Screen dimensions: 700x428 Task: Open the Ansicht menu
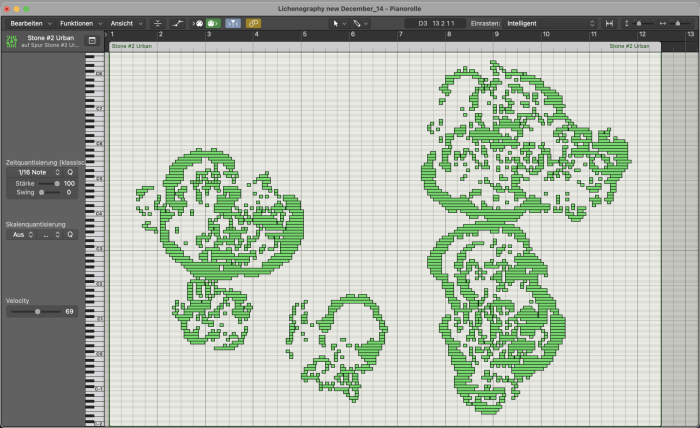pos(127,23)
